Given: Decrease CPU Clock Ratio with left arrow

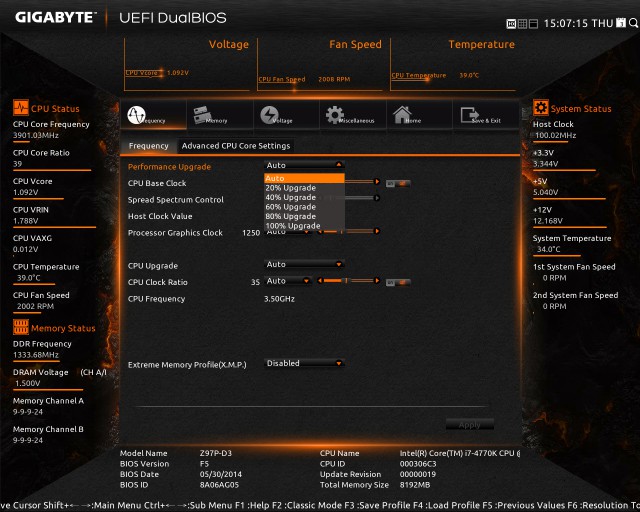Looking at the screenshot, I should [320, 280].
